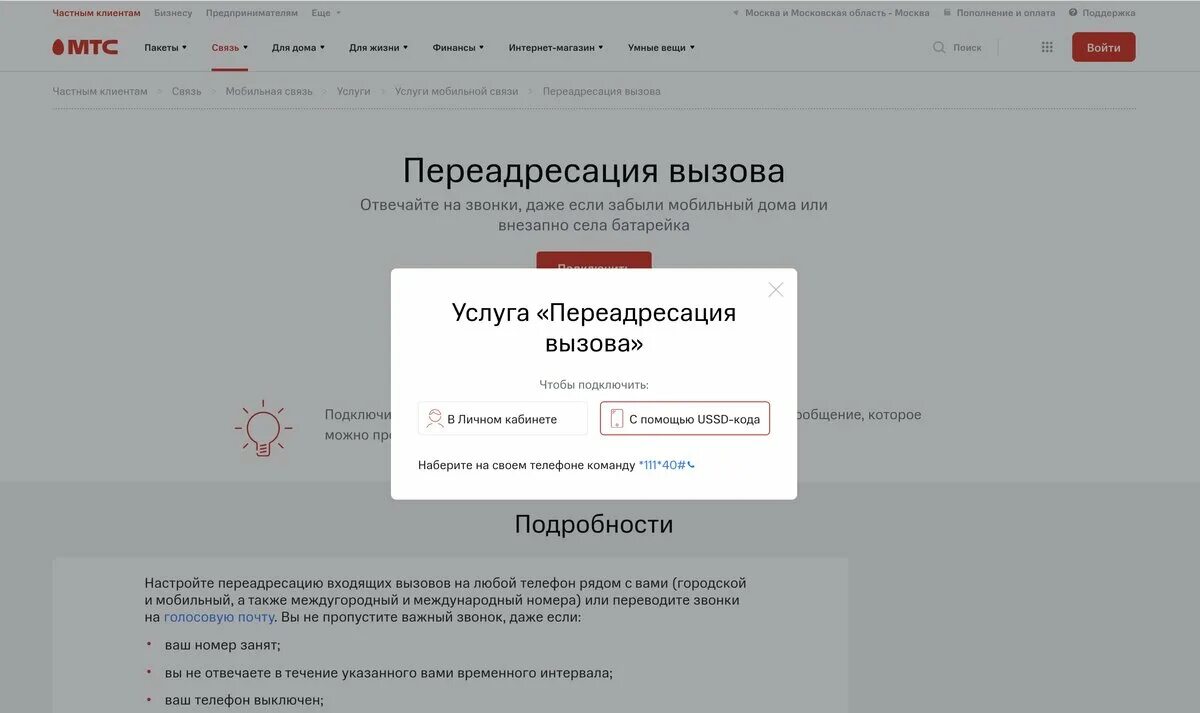Click the phone call icon after *111*40#
The image size is (1200, 713).
[x=691, y=465]
